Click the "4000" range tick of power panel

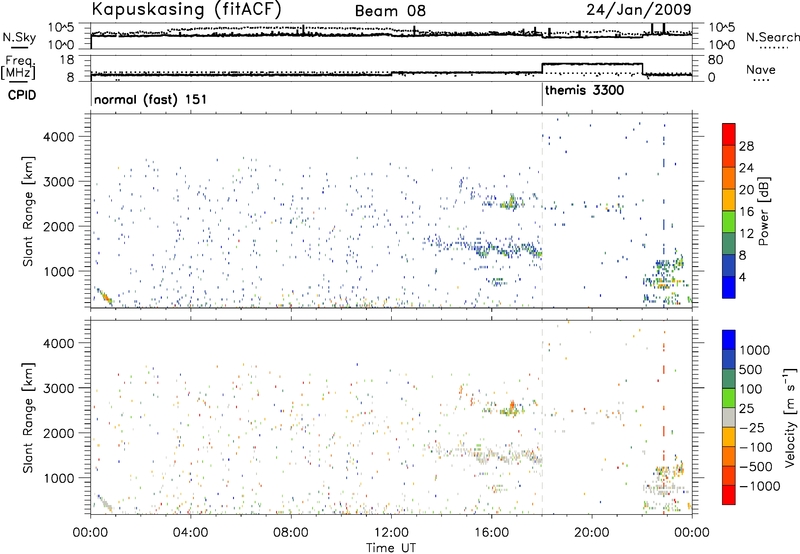point(60,137)
